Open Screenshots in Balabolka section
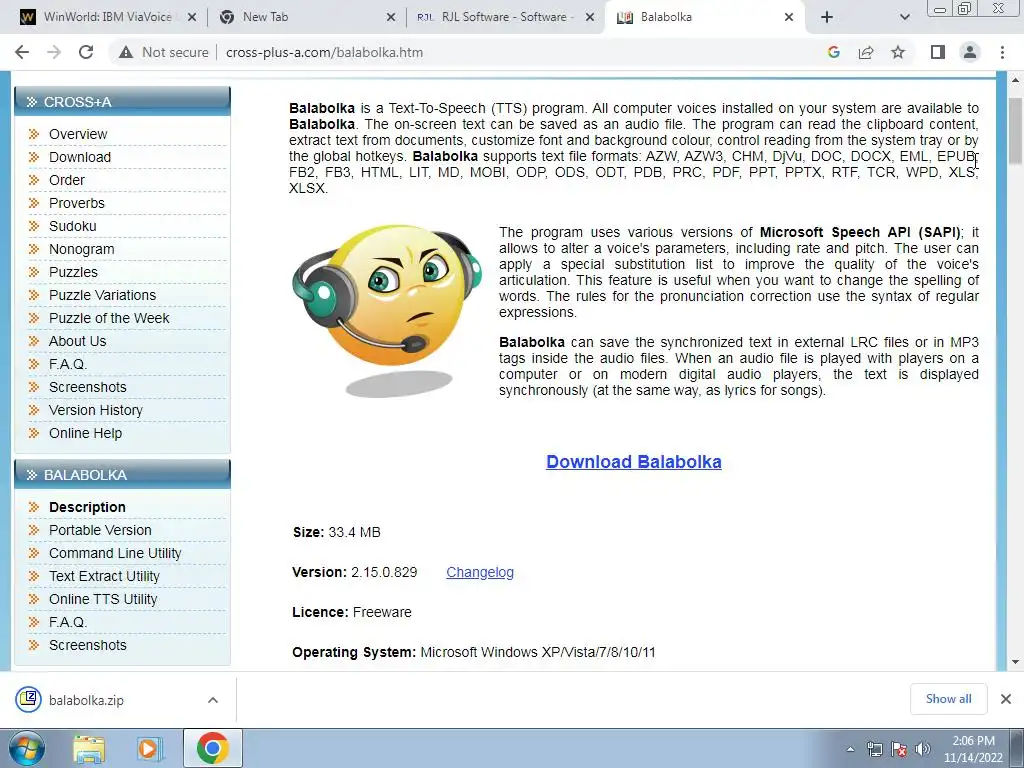The width and height of the screenshot is (1024, 768). [88, 645]
